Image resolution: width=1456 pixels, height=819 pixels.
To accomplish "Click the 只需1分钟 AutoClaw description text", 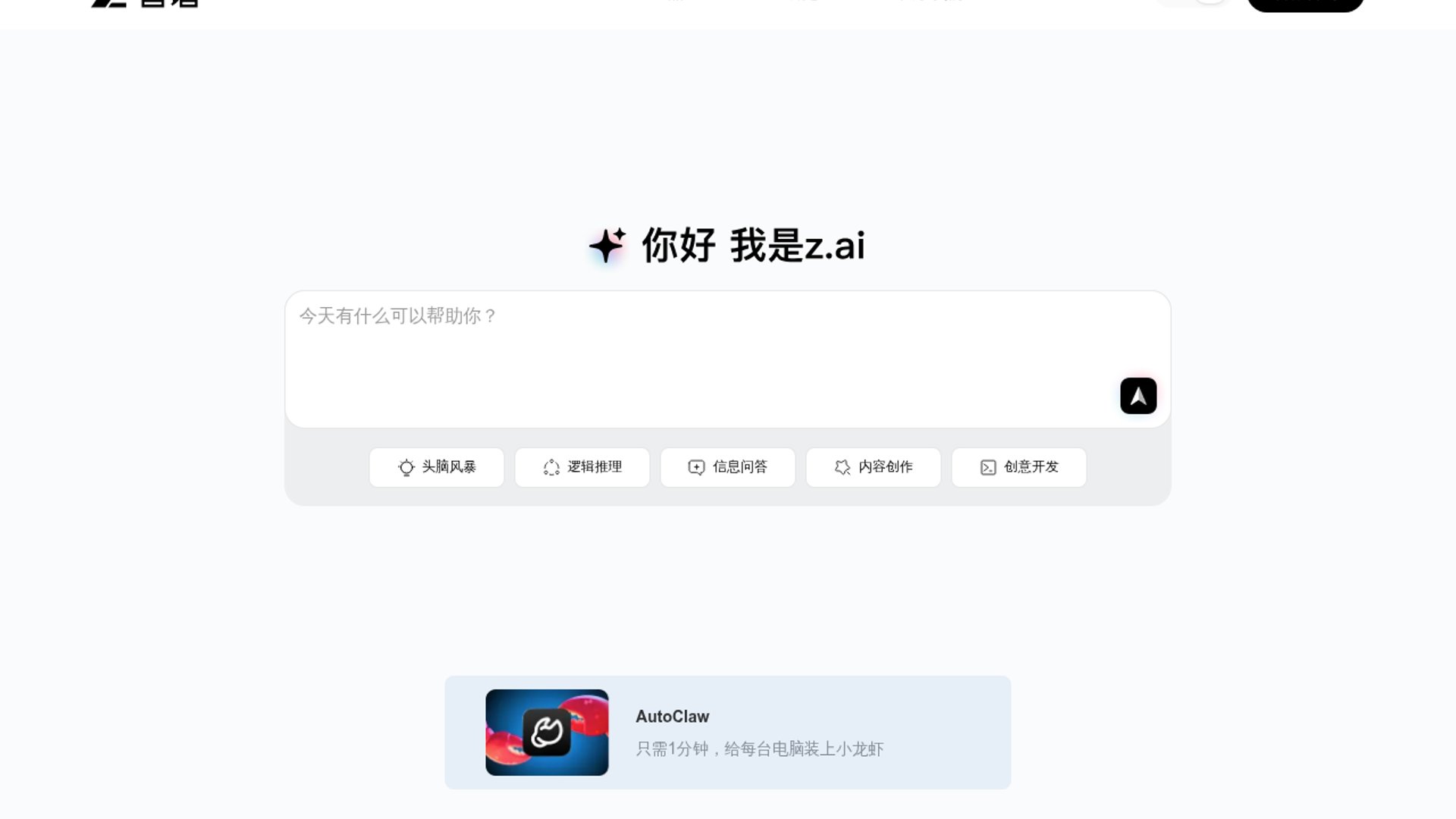I will click(x=760, y=749).
